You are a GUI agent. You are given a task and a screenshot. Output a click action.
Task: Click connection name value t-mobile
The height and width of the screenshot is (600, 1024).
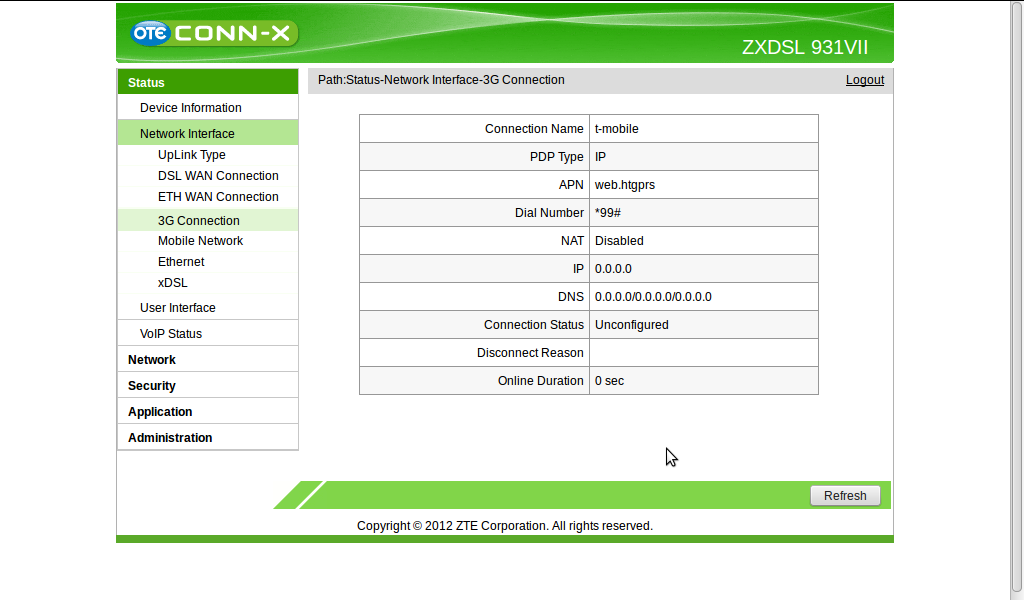click(x=616, y=129)
